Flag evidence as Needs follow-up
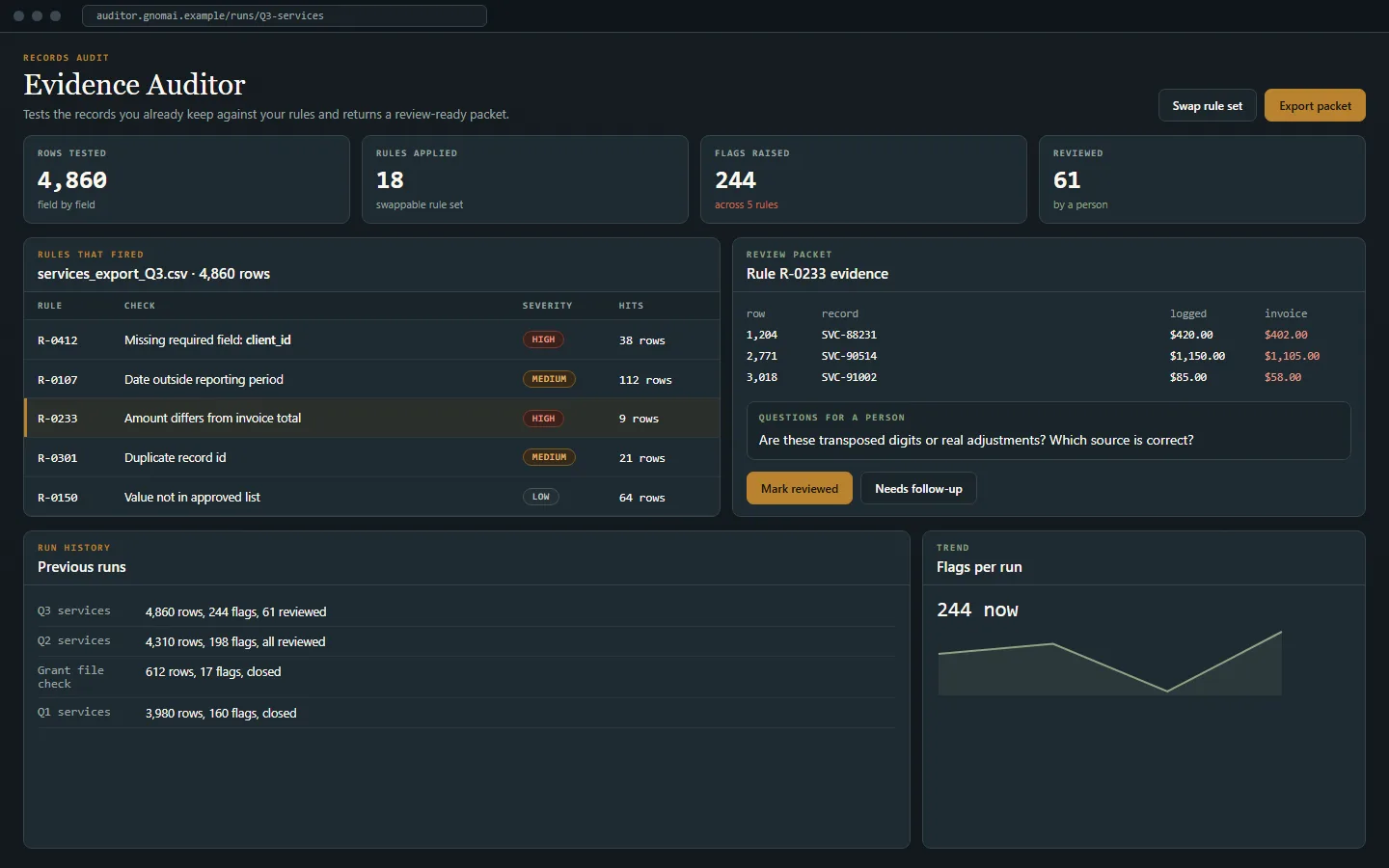Viewport: 1389px width, 868px height. [x=918, y=488]
